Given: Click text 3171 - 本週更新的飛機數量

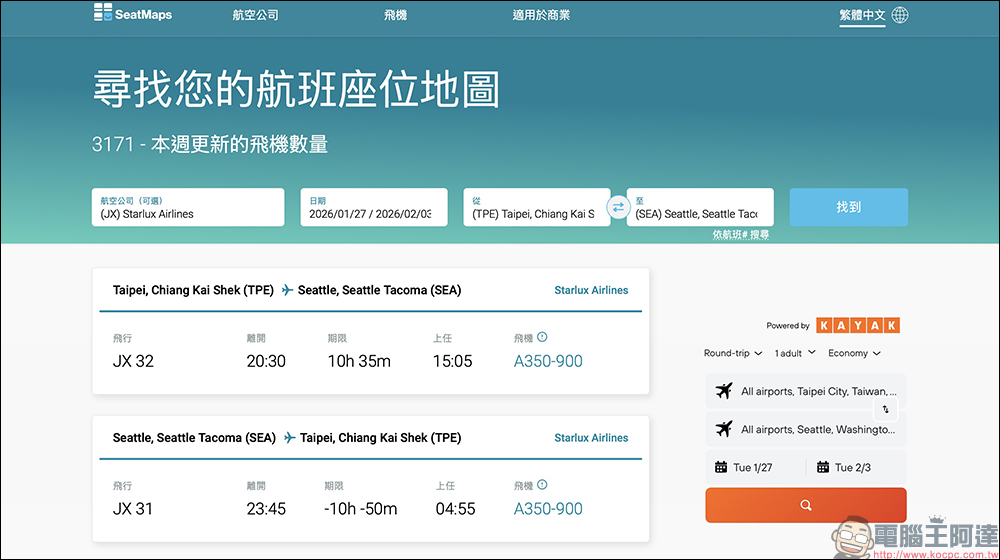Looking at the screenshot, I should (x=210, y=144).
